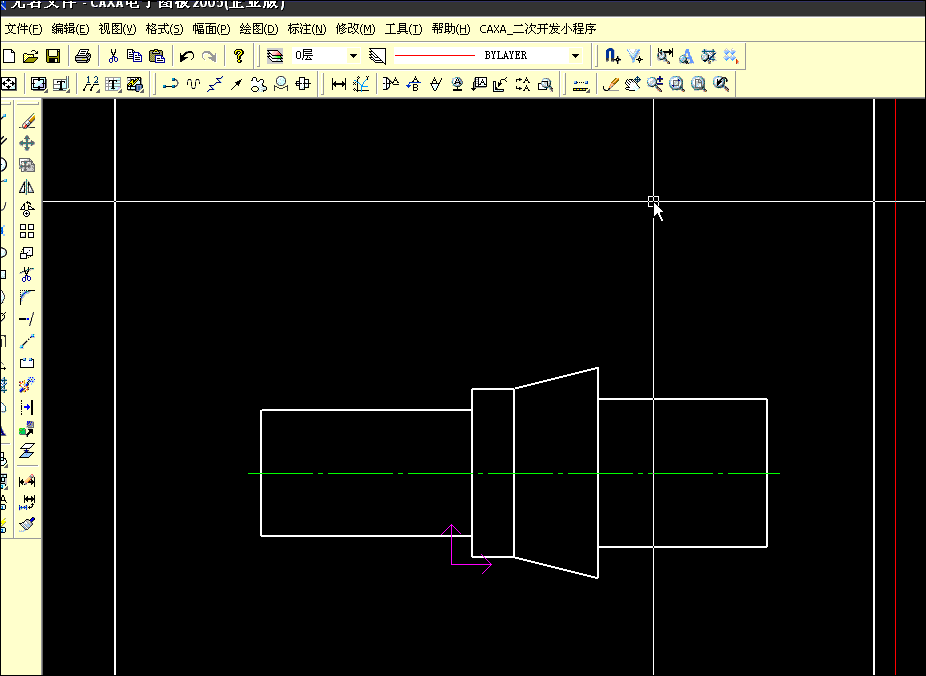Select the move four-arrow tool in sidebar
Screen dimensions: 926x676
click(27, 143)
